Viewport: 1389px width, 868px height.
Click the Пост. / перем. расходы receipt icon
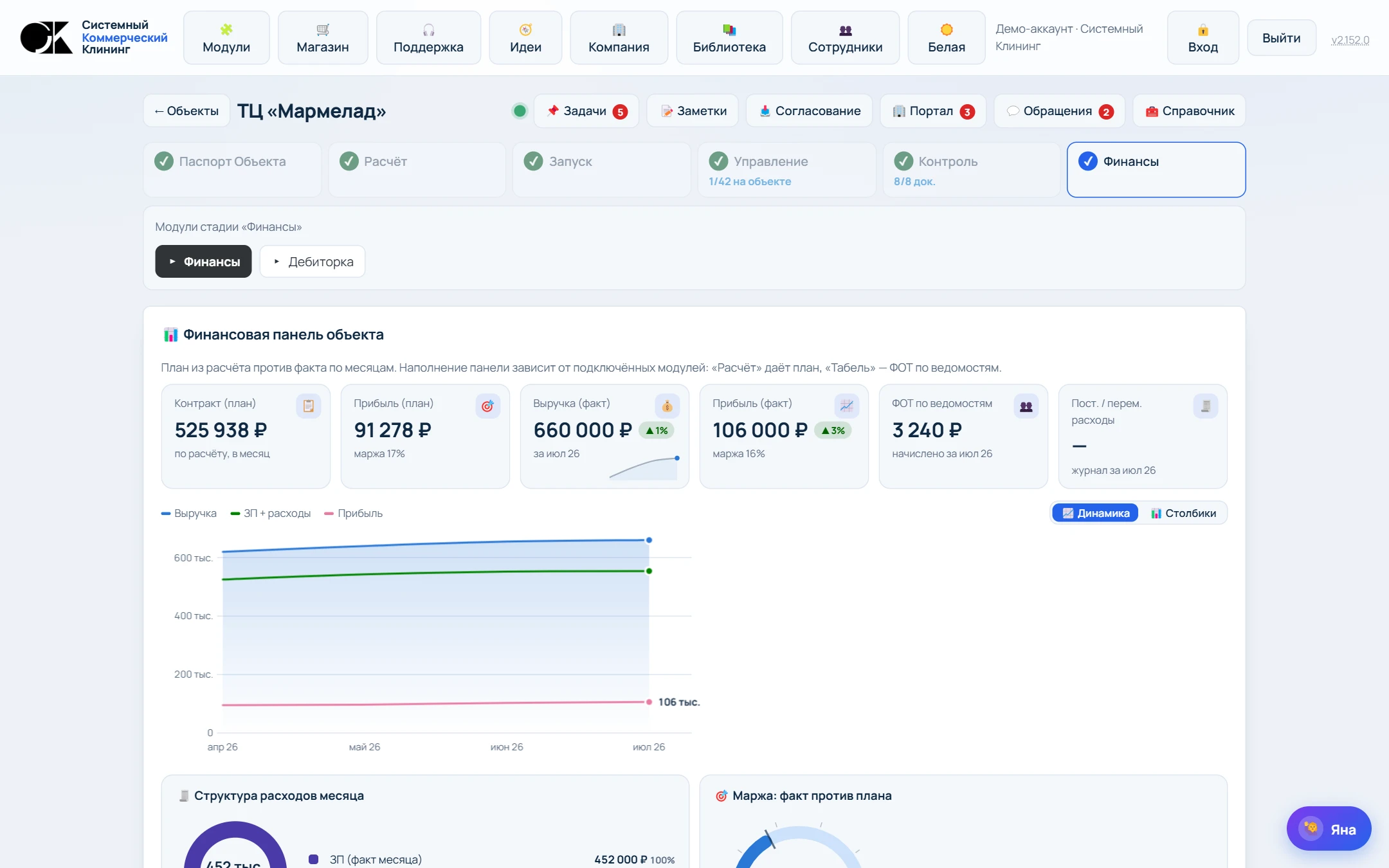point(1206,406)
